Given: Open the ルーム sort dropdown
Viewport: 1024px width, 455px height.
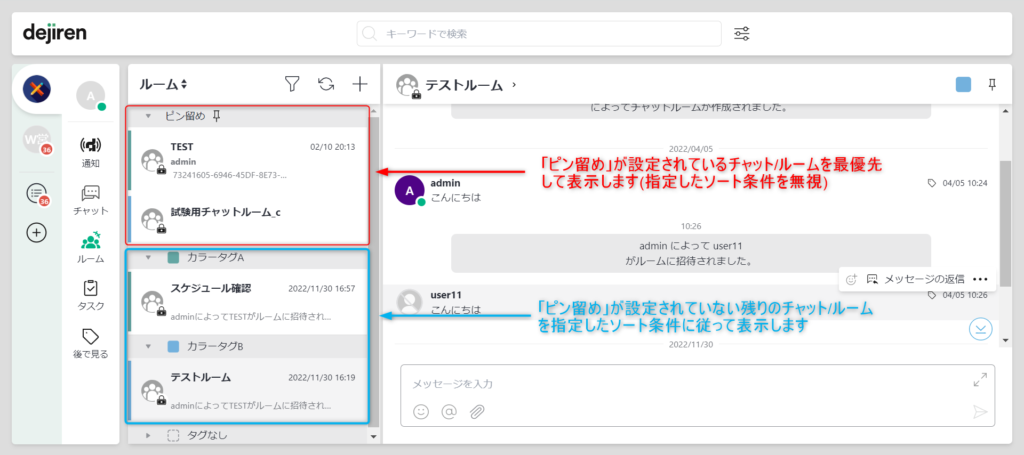Looking at the screenshot, I should click(164, 85).
